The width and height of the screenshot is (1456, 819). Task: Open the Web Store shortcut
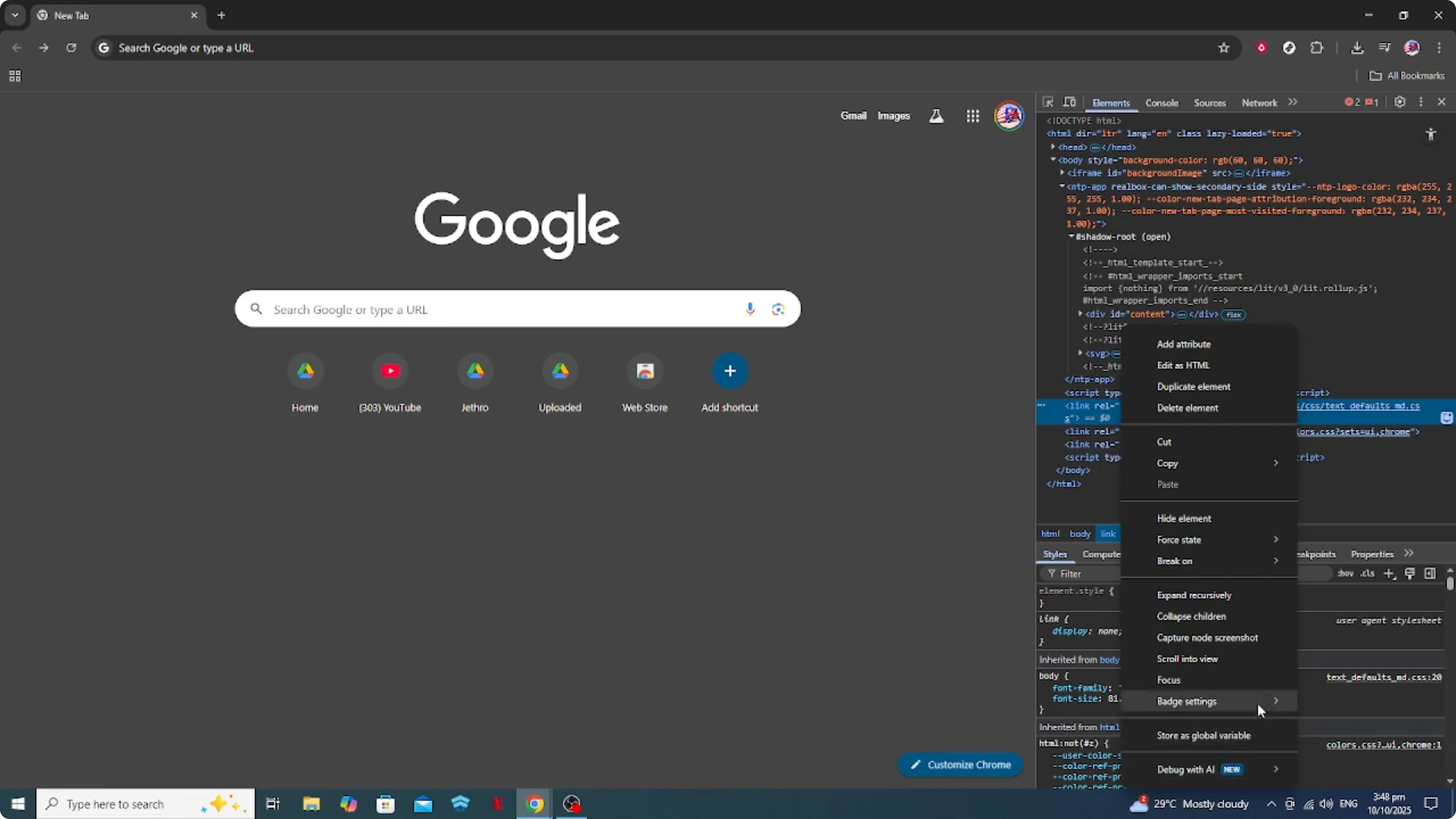click(645, 383)
